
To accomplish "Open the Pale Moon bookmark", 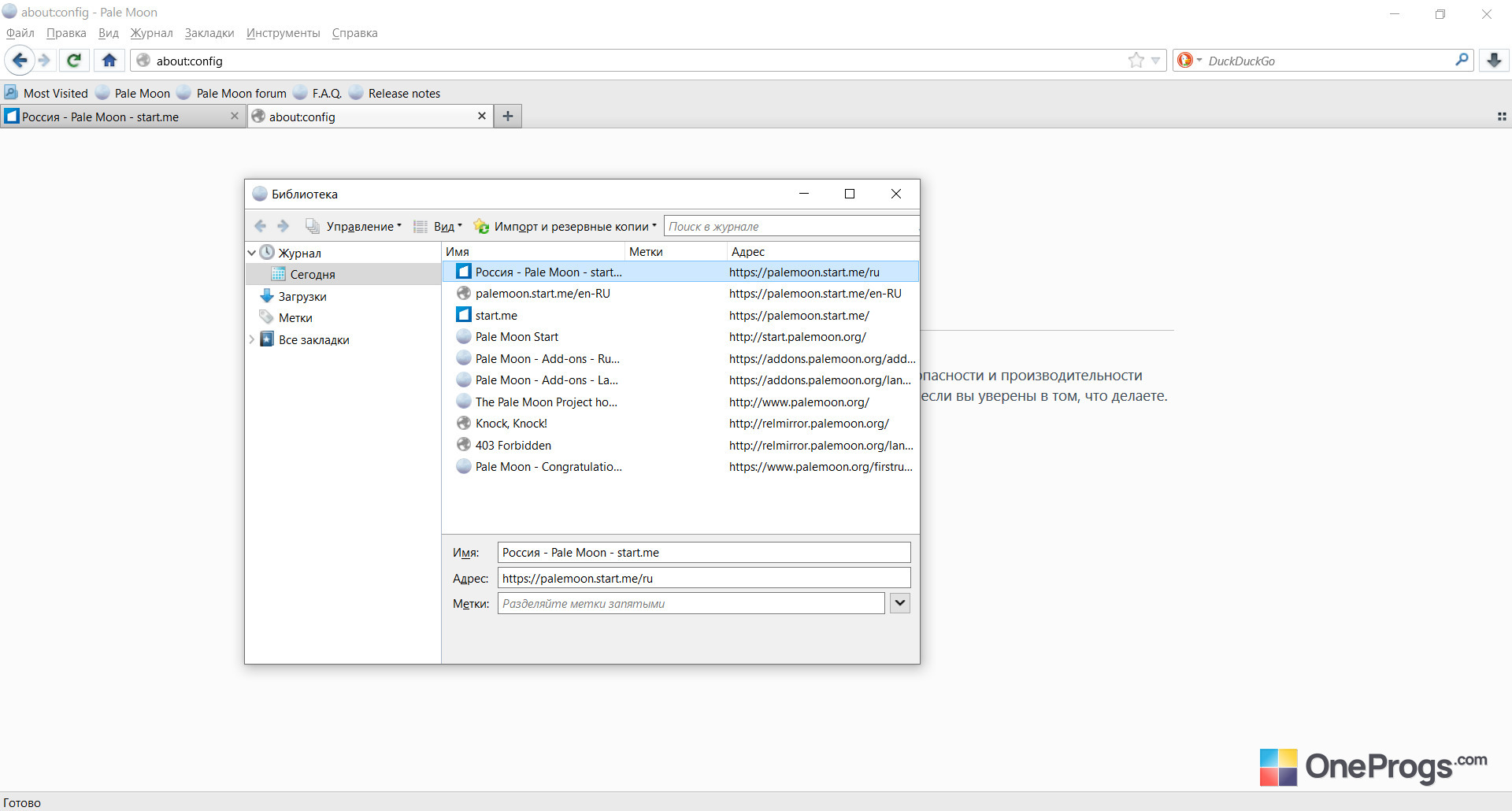I will 133,93.
